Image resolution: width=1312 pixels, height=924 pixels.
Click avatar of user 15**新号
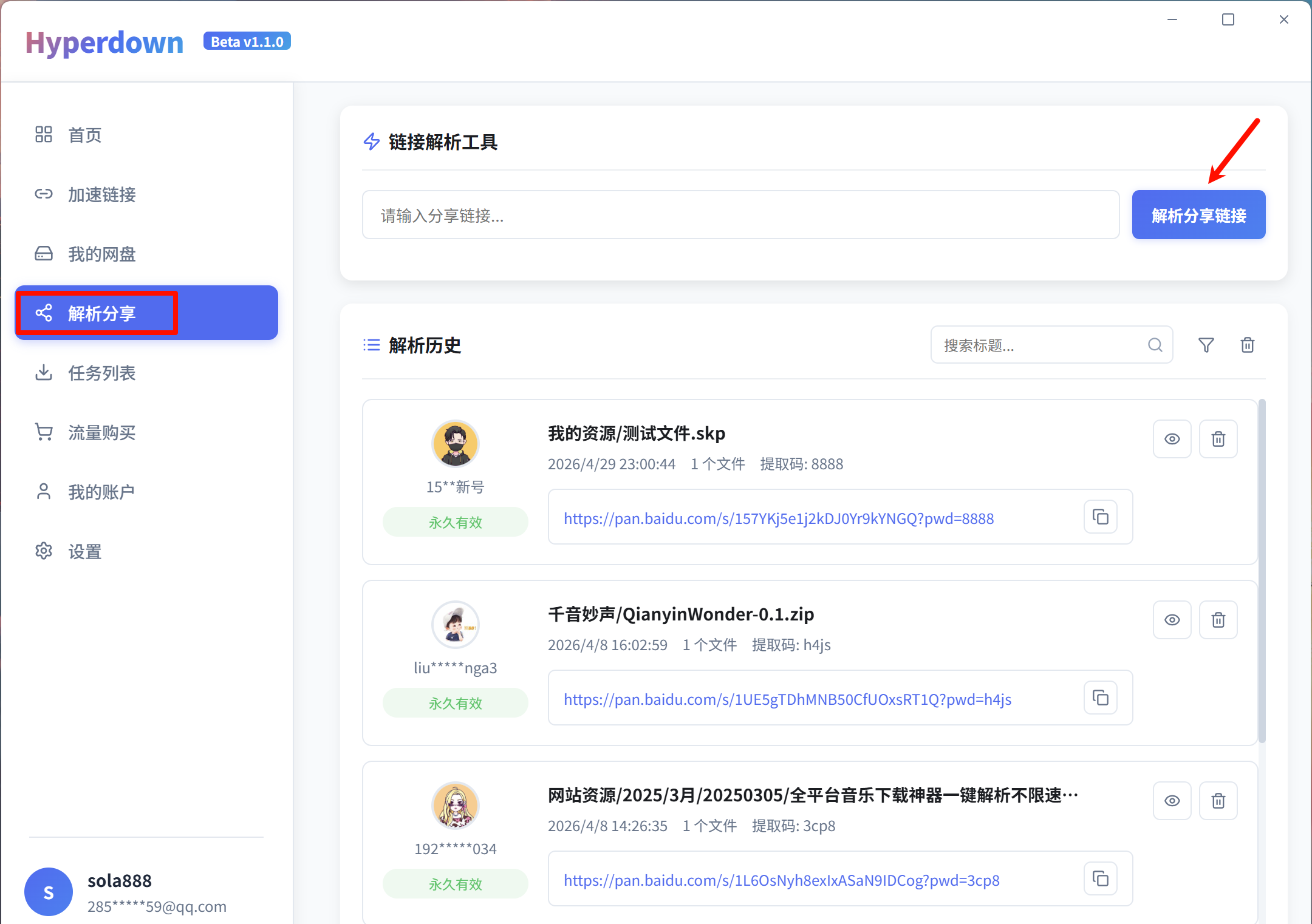click(456, 444)
